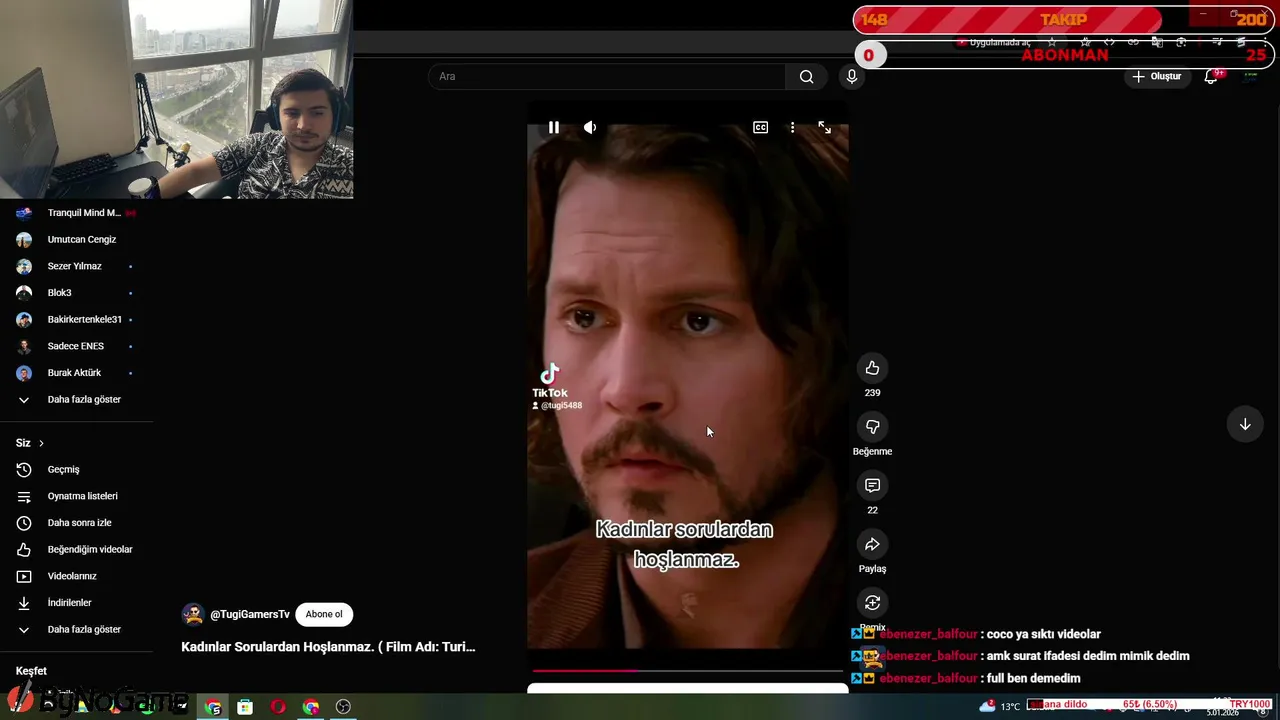Viewport: 1280px width, 720px height.
Task: Open Microsoft Store from taskbar
Action: [x=245, y=707]
